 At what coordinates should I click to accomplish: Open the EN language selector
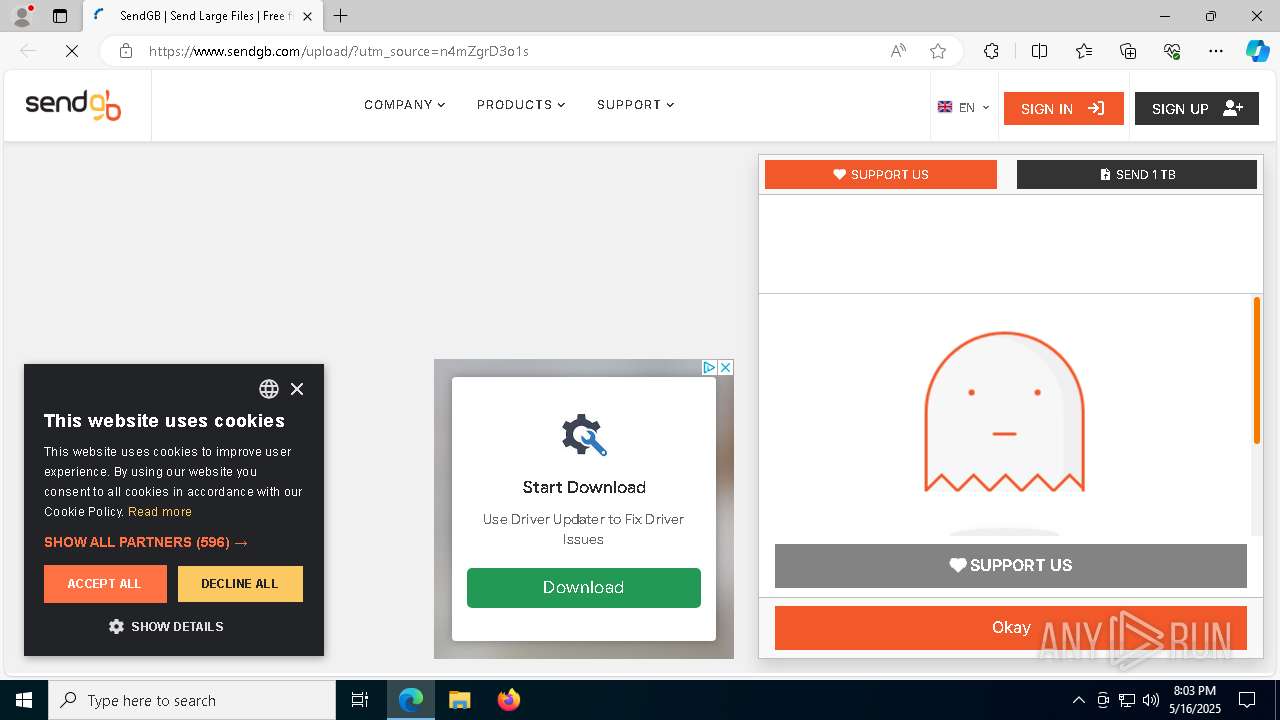click(x=963, y=108)
